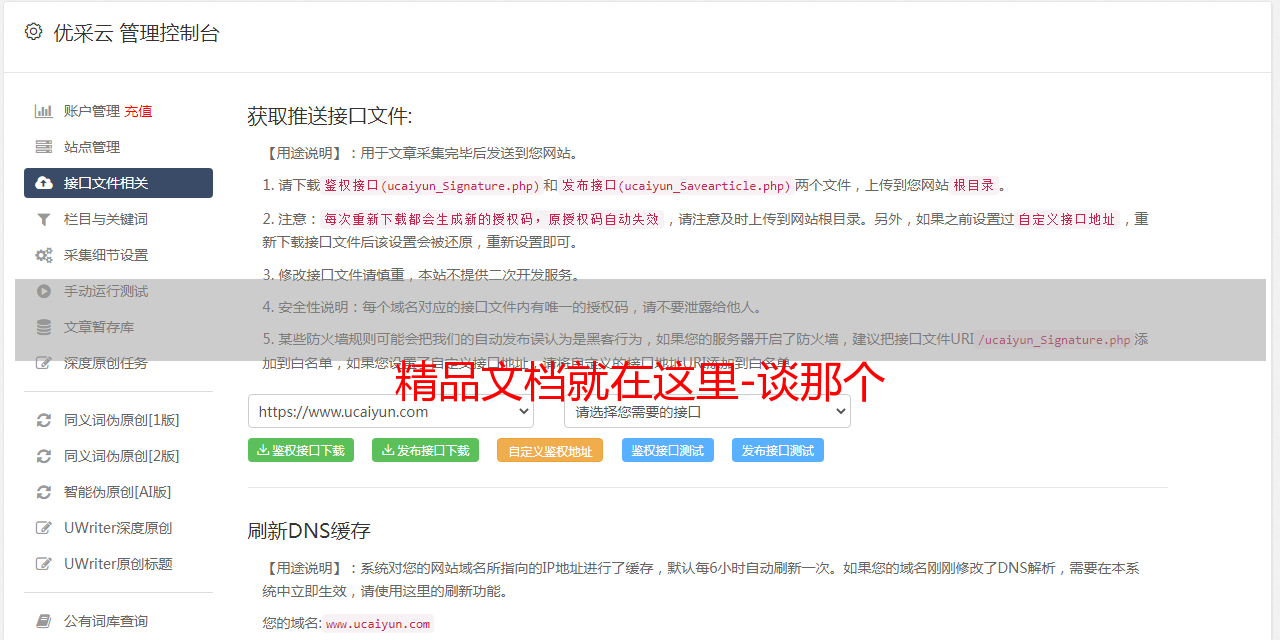
Task: Click the edit icon beside UWriter原创标题
Action: pyautogui.click(x=44, y=564)
